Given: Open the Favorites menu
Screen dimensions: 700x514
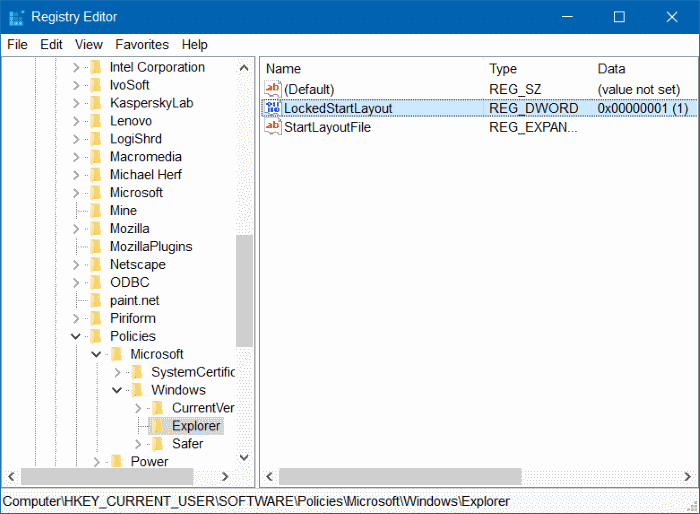Looking at the screenshot, I should (x=142, y=45).
